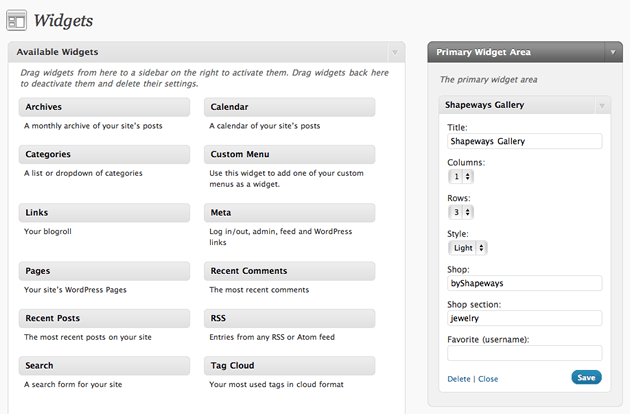Image resolution: width=630 pixels, height=414 pixels.
Task: Click 'The primary widget area' description
Action: tap(489, 80)
